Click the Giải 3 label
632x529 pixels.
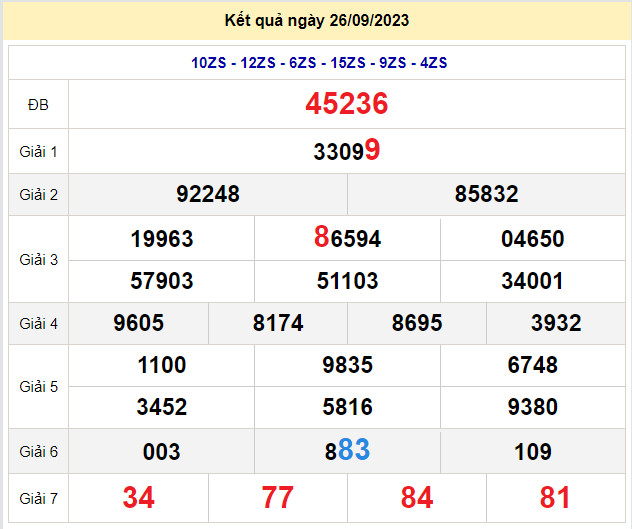(x=38, y=260)
